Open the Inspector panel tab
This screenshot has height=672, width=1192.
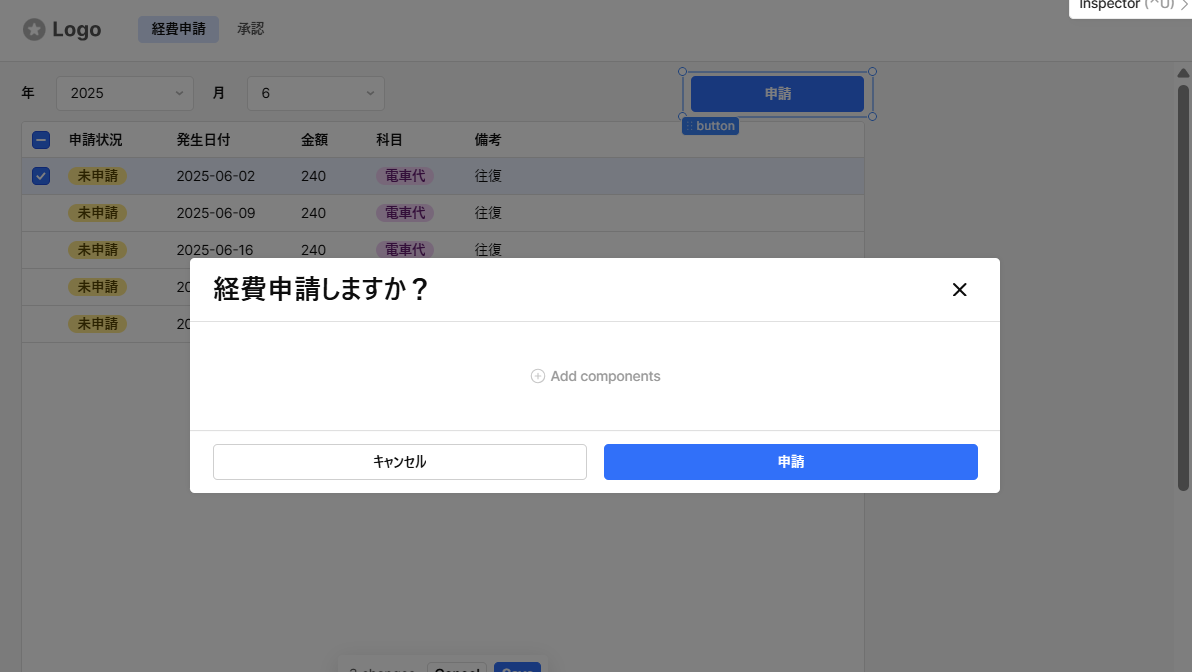point(1130,6)
